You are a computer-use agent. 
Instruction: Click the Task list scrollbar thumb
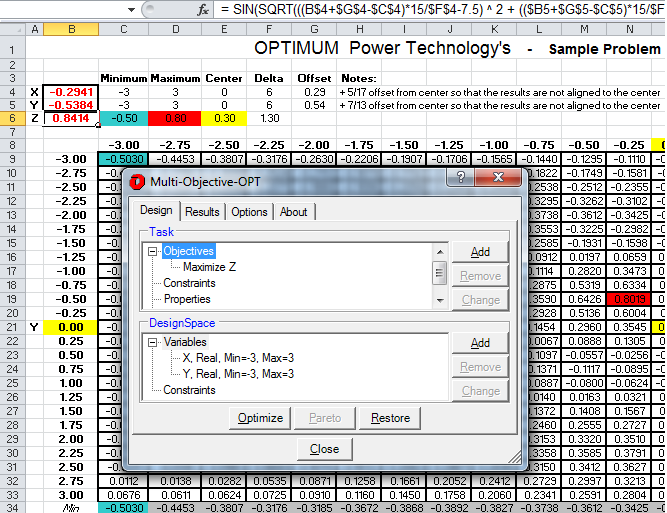click(x=440, y=273)
